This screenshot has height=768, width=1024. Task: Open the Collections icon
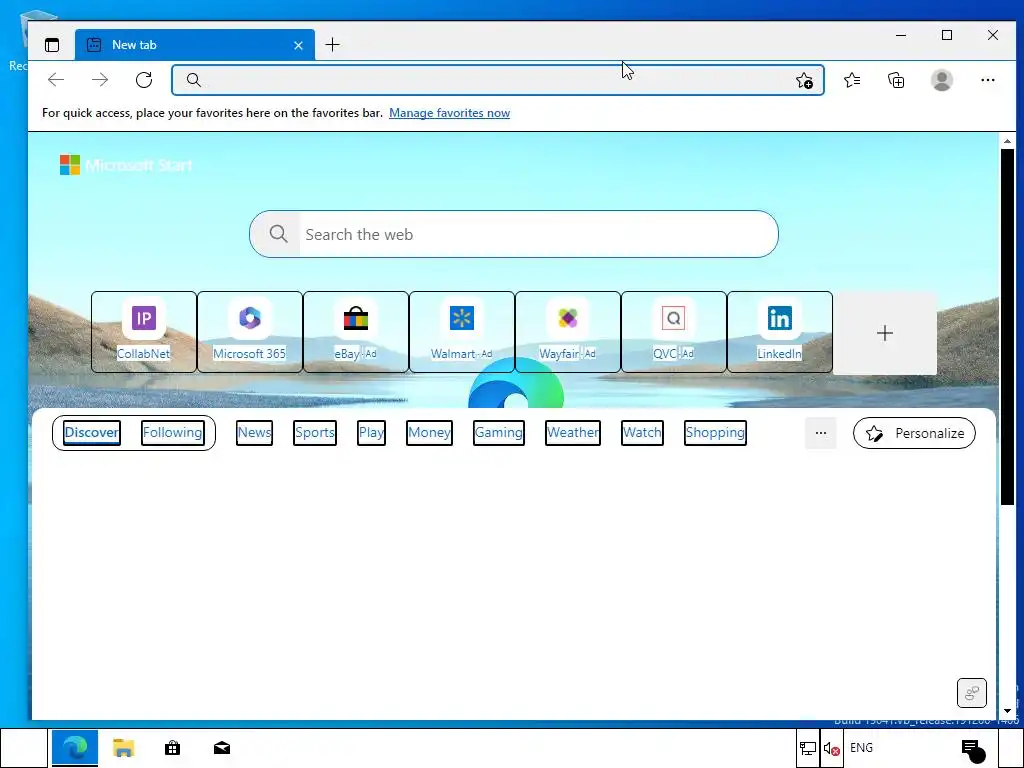[896, 80]
